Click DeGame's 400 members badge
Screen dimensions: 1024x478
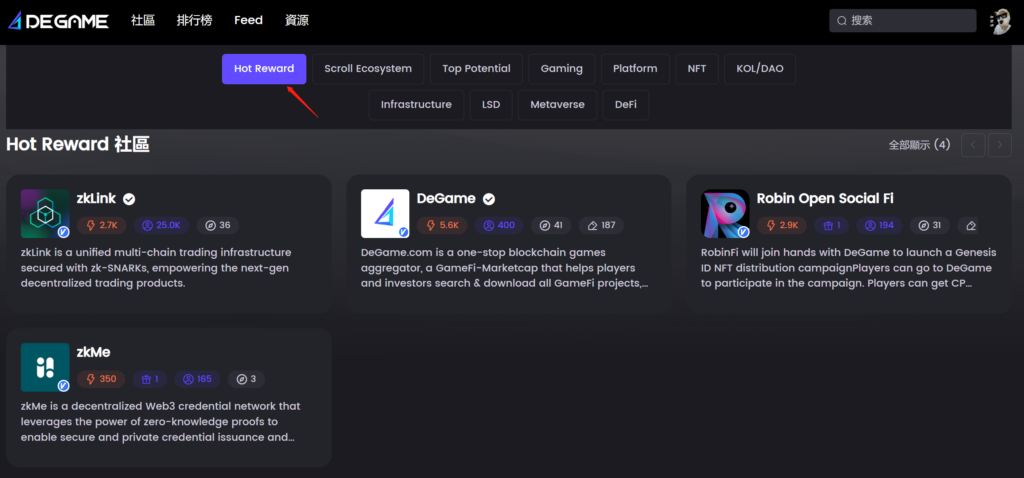point(500,225)
